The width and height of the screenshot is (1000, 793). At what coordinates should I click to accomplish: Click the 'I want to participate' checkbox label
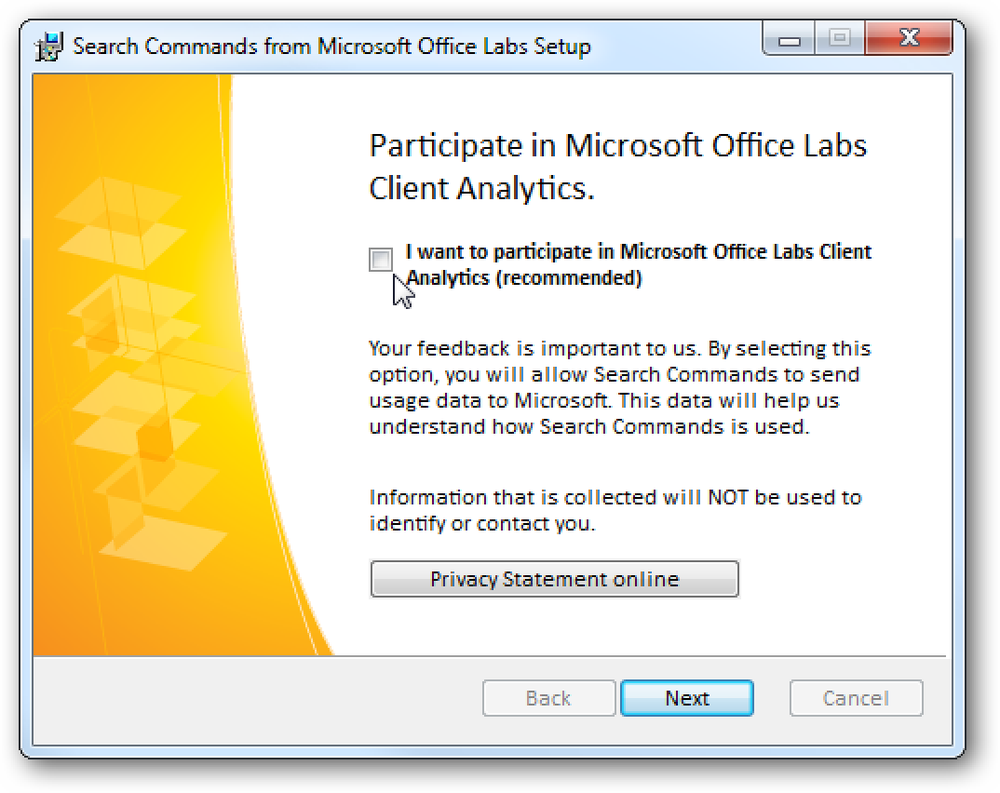(x=638, y=265)
